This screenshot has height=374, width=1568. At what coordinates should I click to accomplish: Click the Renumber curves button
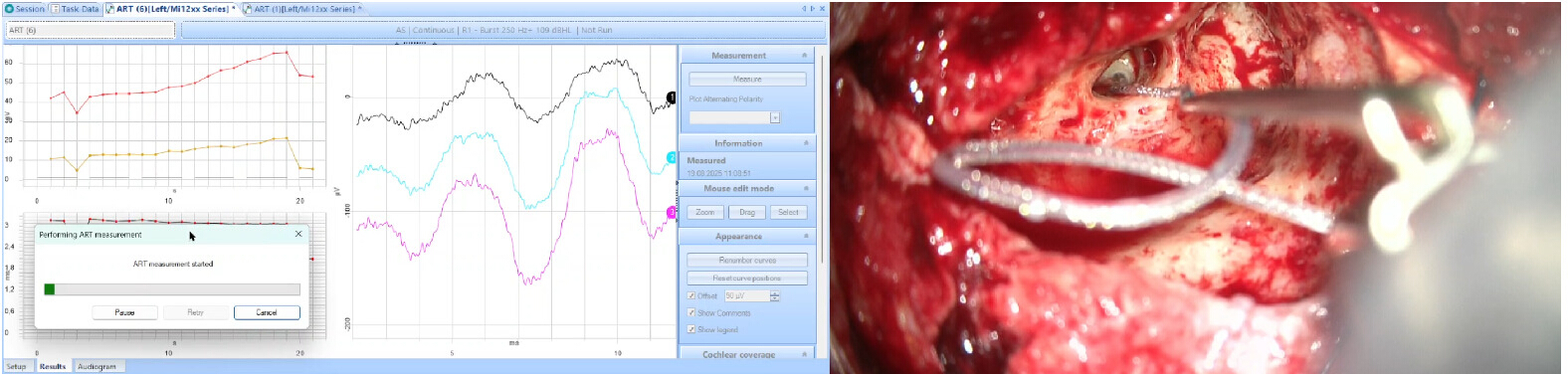click(x=747, y=261)
